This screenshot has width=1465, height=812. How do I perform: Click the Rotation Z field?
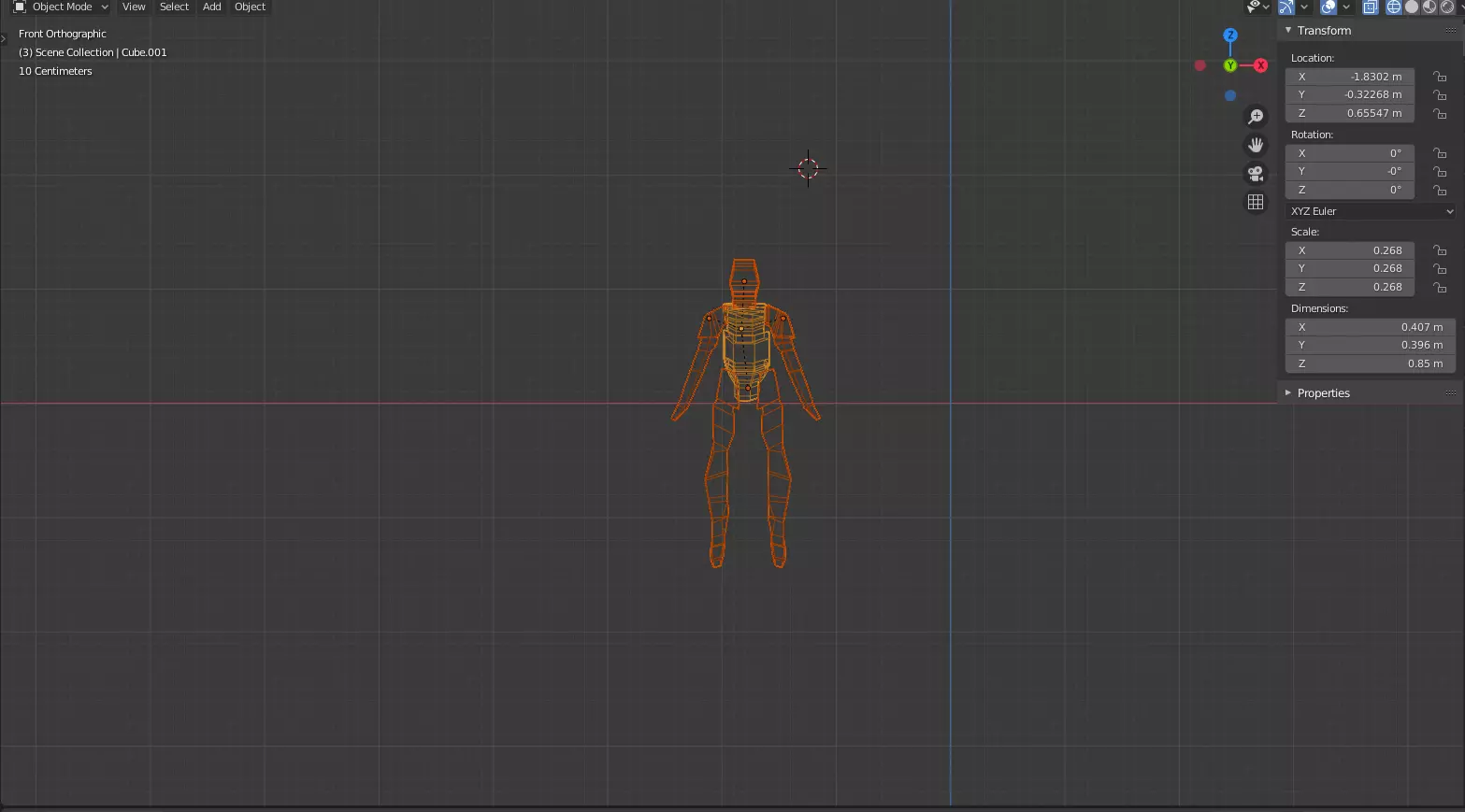(1350, 190)
